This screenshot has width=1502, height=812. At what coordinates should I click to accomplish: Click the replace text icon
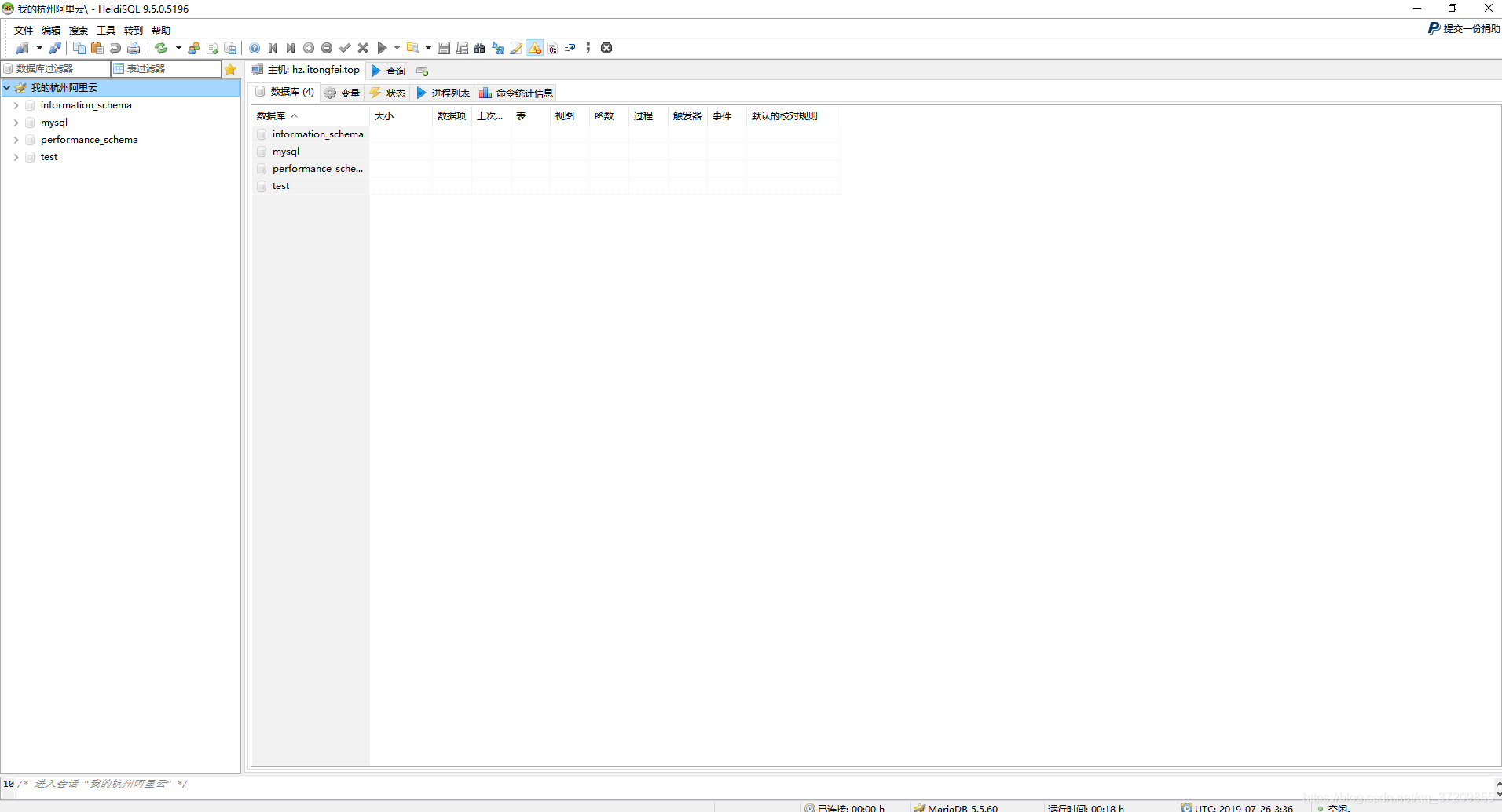point(498,48)
